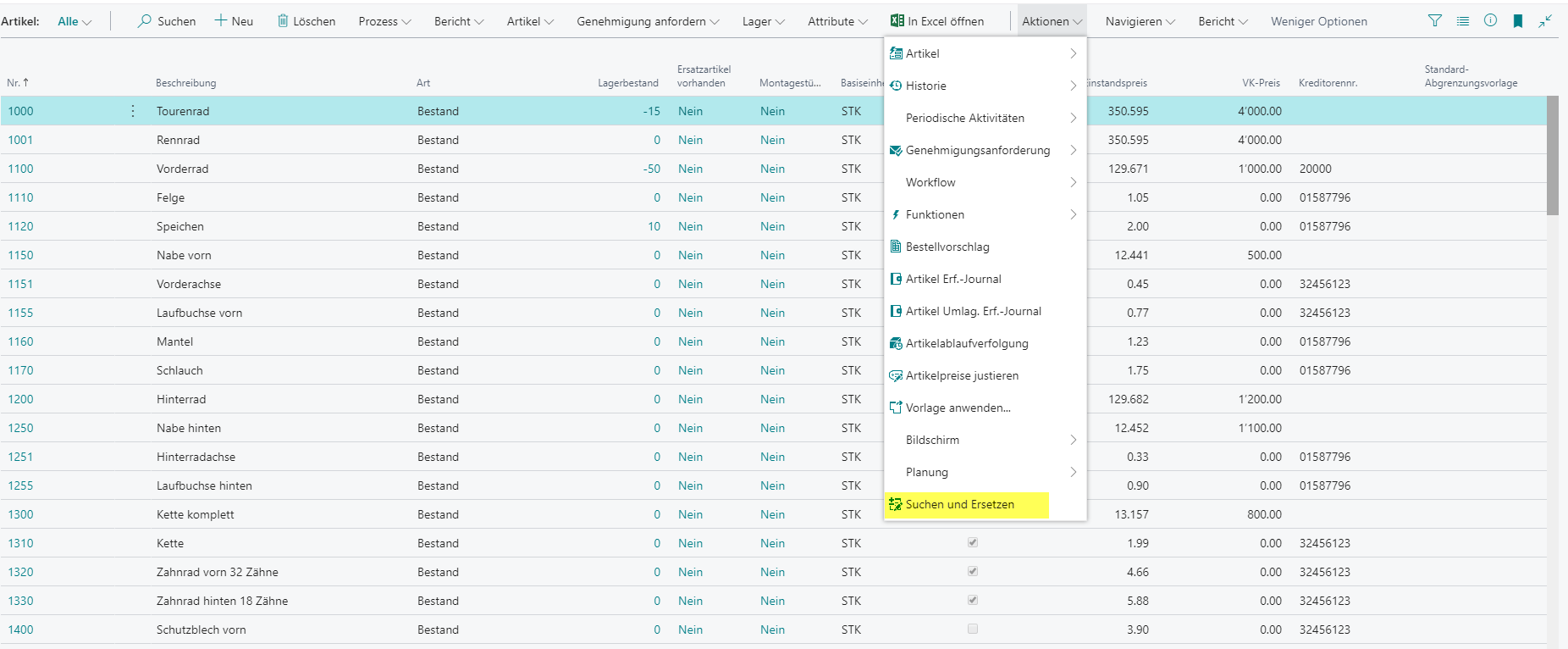Screen dimensions: 1568x649
Task: Open the list view options icon
Action: (x=1462, y=21)
